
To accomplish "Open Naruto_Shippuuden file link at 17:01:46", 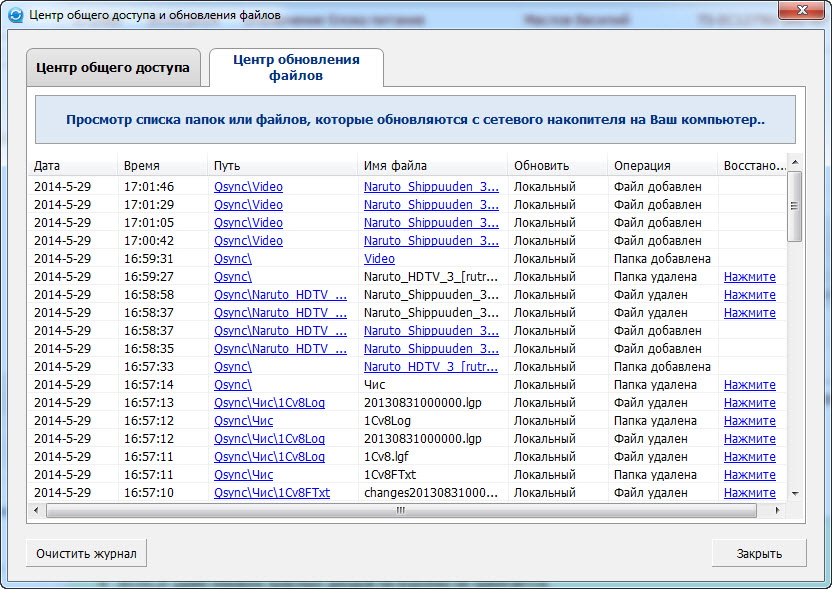I will pyautogui.click(x=431, y=187).
